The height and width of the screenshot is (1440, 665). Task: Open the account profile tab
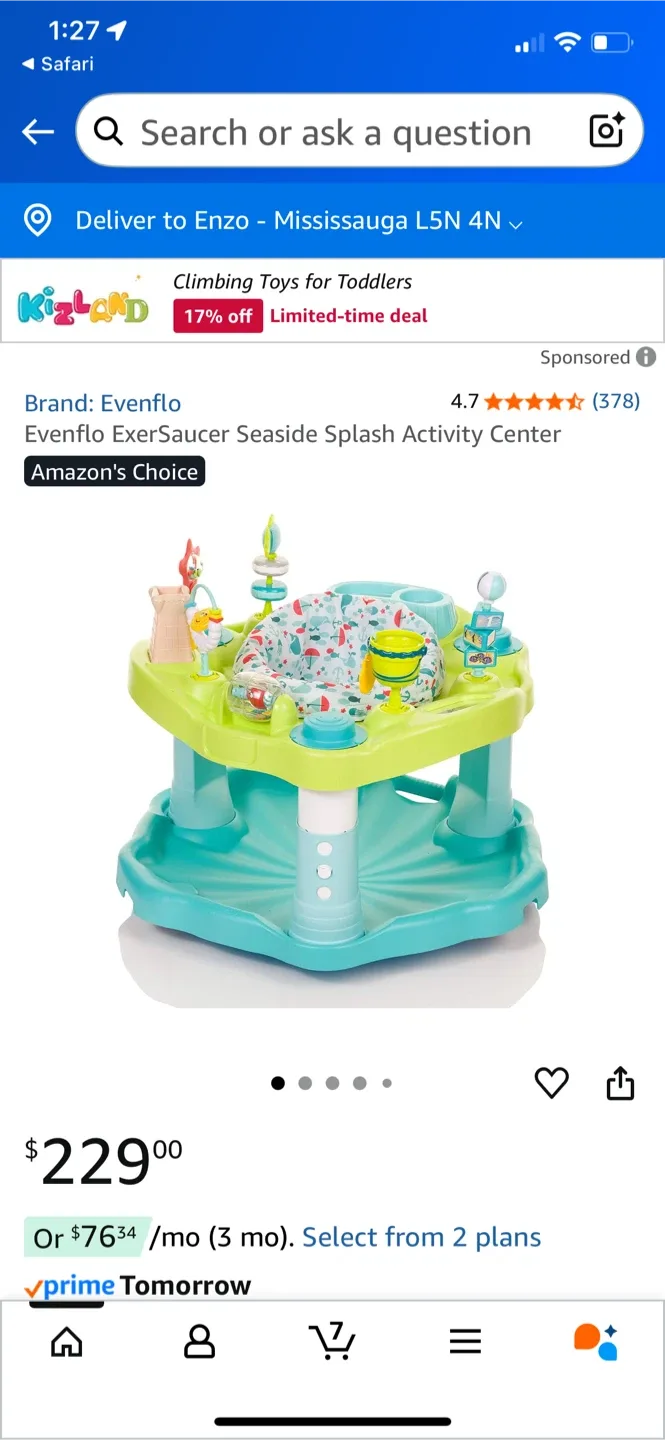click(200, 1342)
